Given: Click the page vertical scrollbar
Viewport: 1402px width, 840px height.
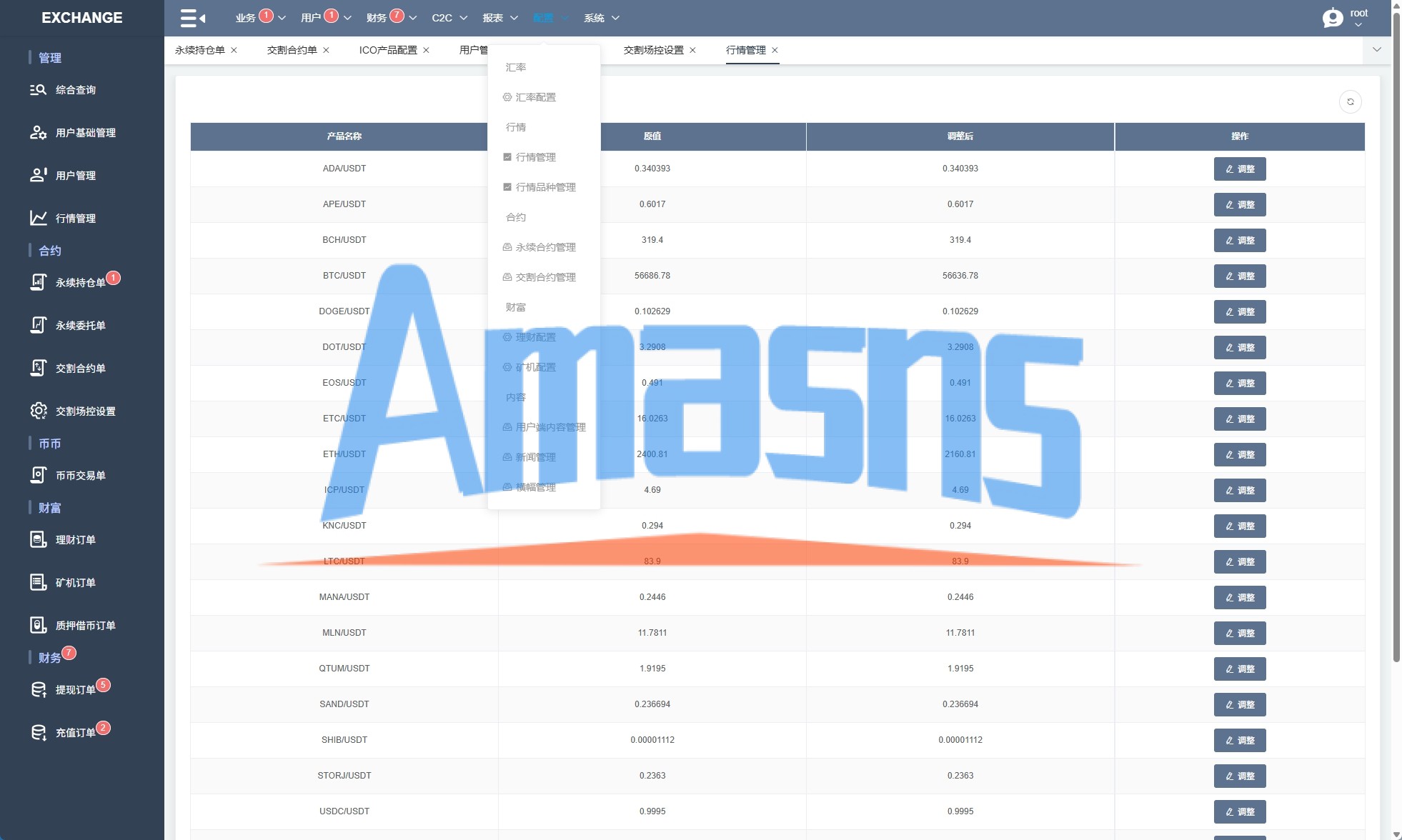Looking at the screenshot, I should click(x=1396, y=336).
